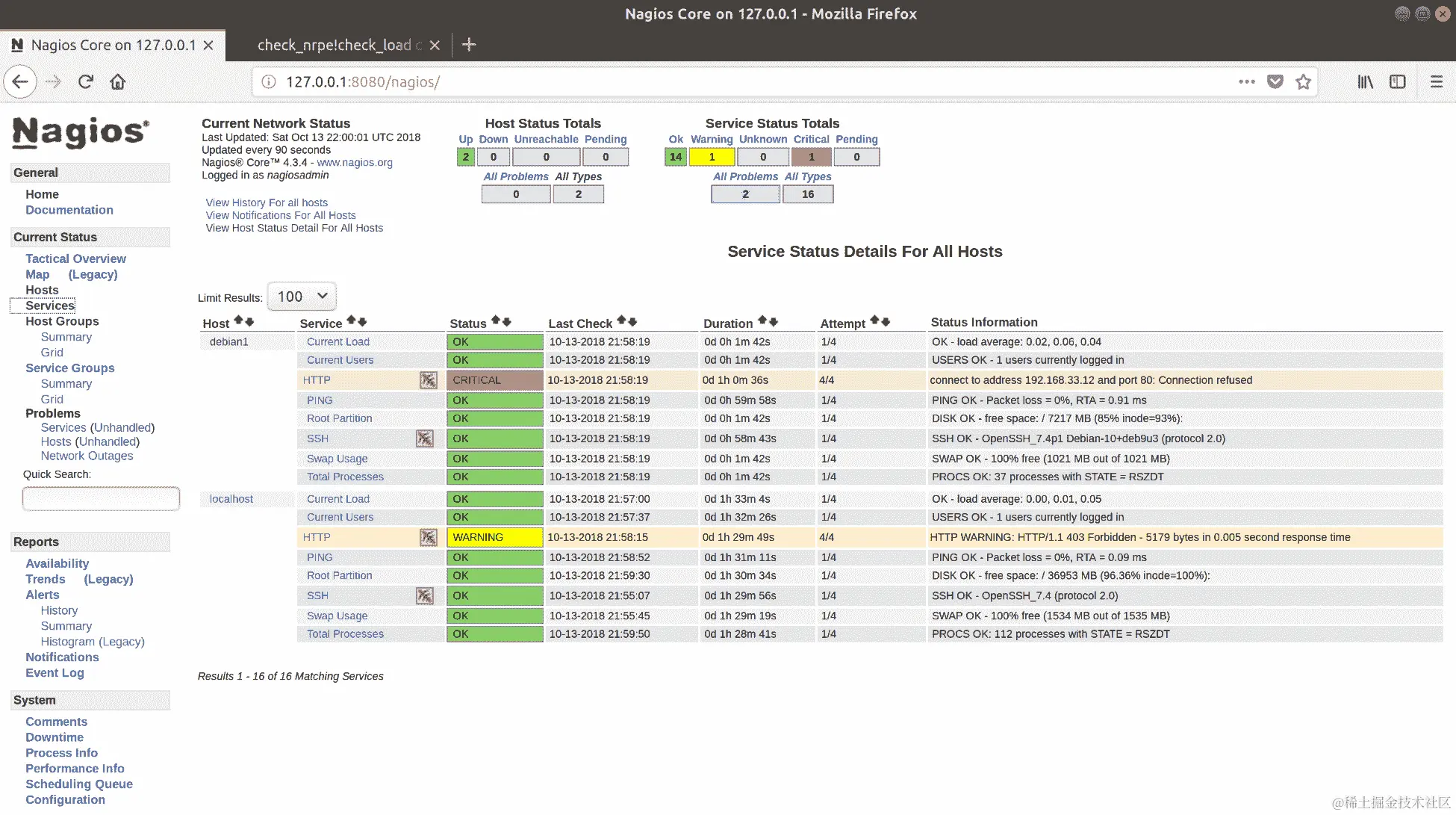This screenshot has width=1456, height=815.
Task: Click View History For all hosts link
Action: coord(267,202)
